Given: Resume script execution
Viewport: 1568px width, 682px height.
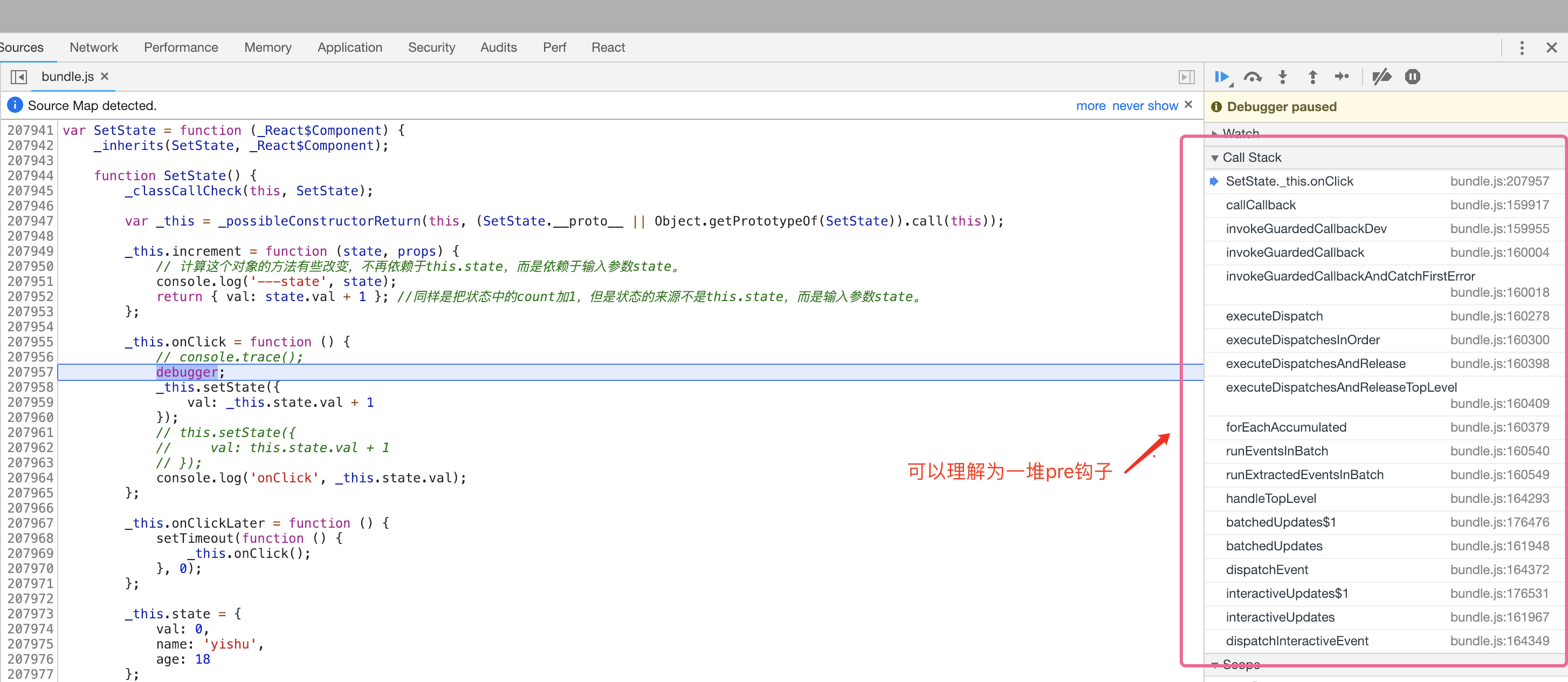Looking at the screenshot, I should pyautogui.click(x=1222, y=77).
